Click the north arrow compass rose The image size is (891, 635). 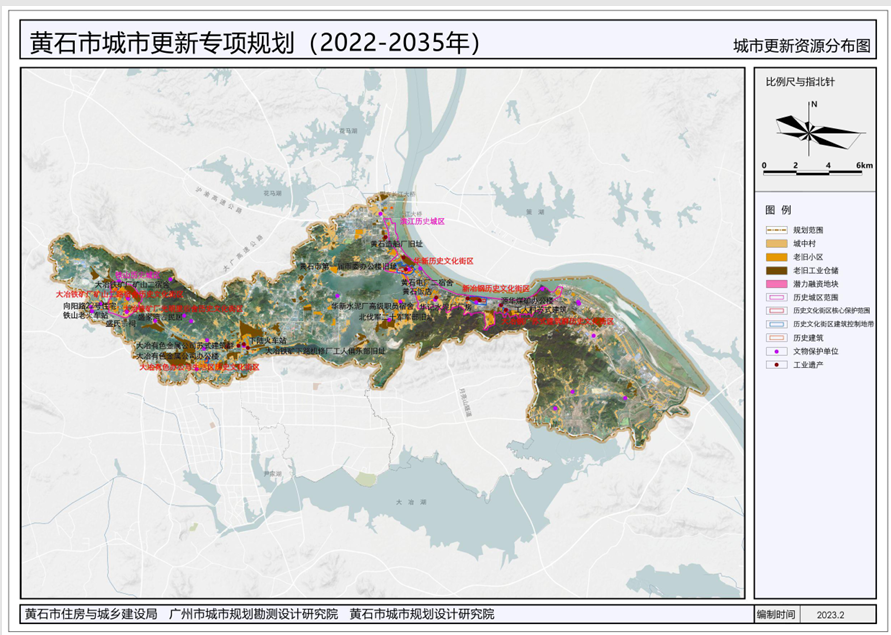(x=815, y=126)
